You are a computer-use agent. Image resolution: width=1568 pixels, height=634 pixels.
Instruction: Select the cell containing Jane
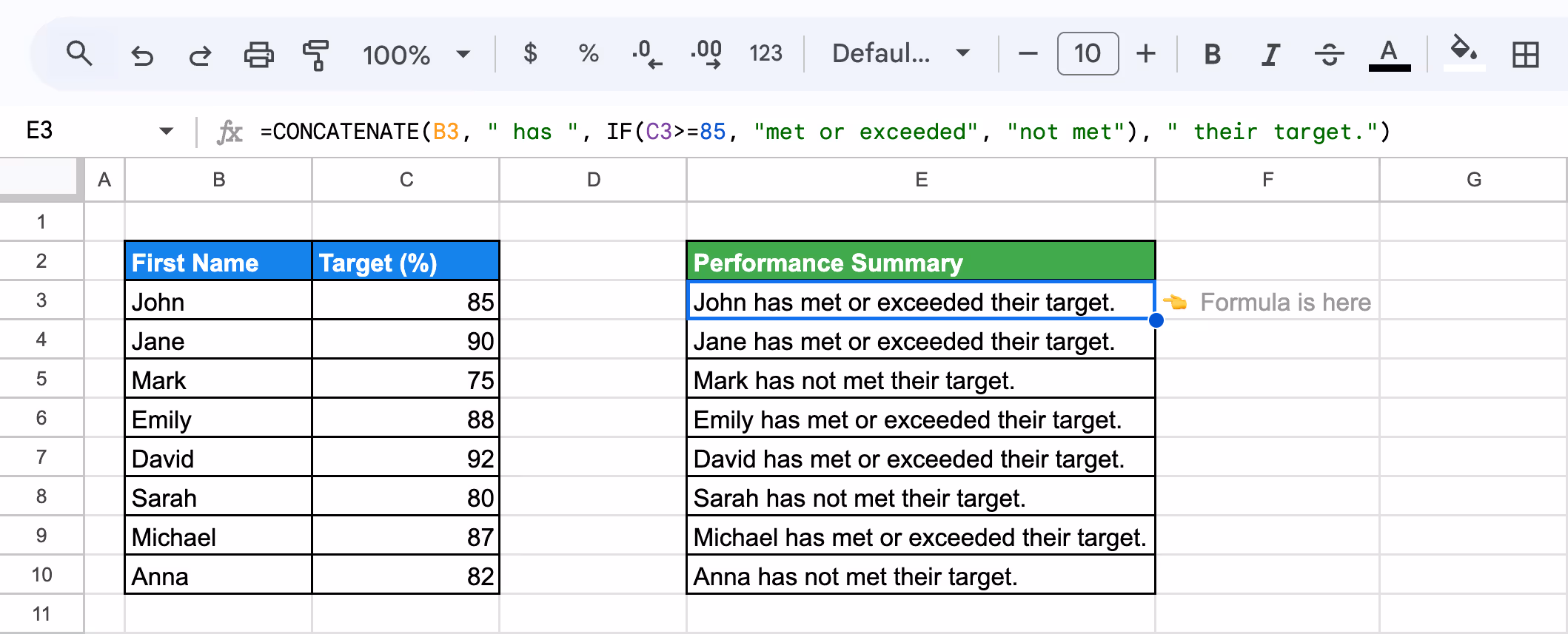pyautogui.click(x=218, y=340)
